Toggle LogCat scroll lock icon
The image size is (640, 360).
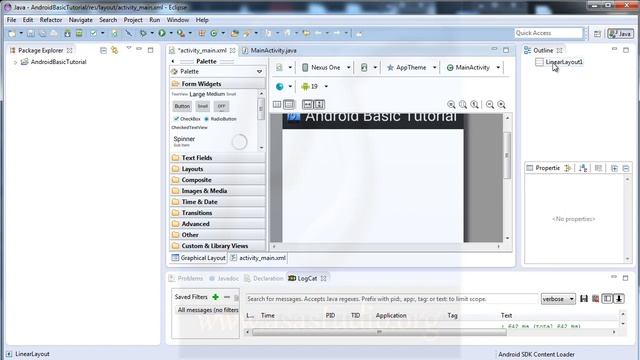click(619, 299)
